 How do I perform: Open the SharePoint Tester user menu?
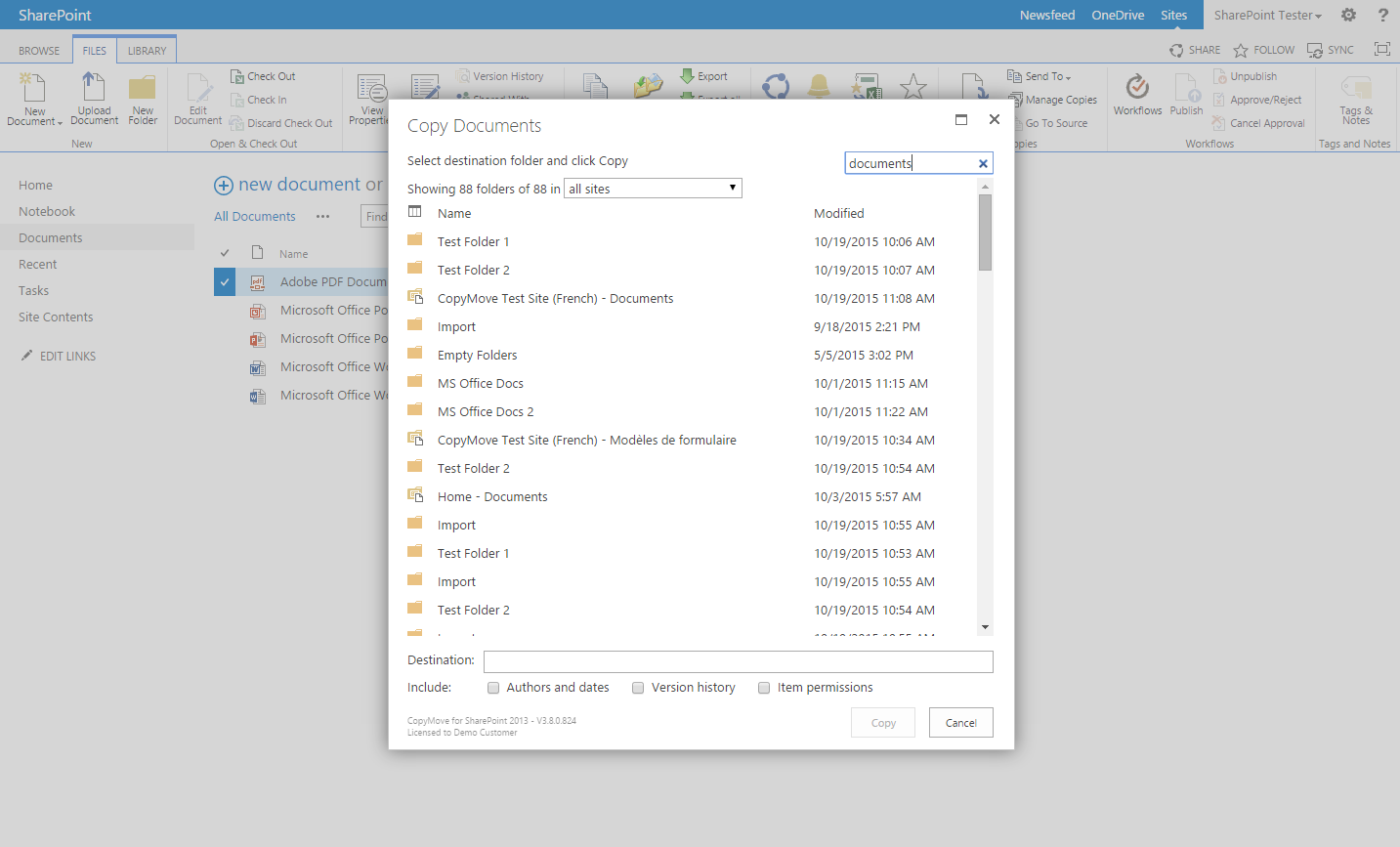coord(1267,15)
